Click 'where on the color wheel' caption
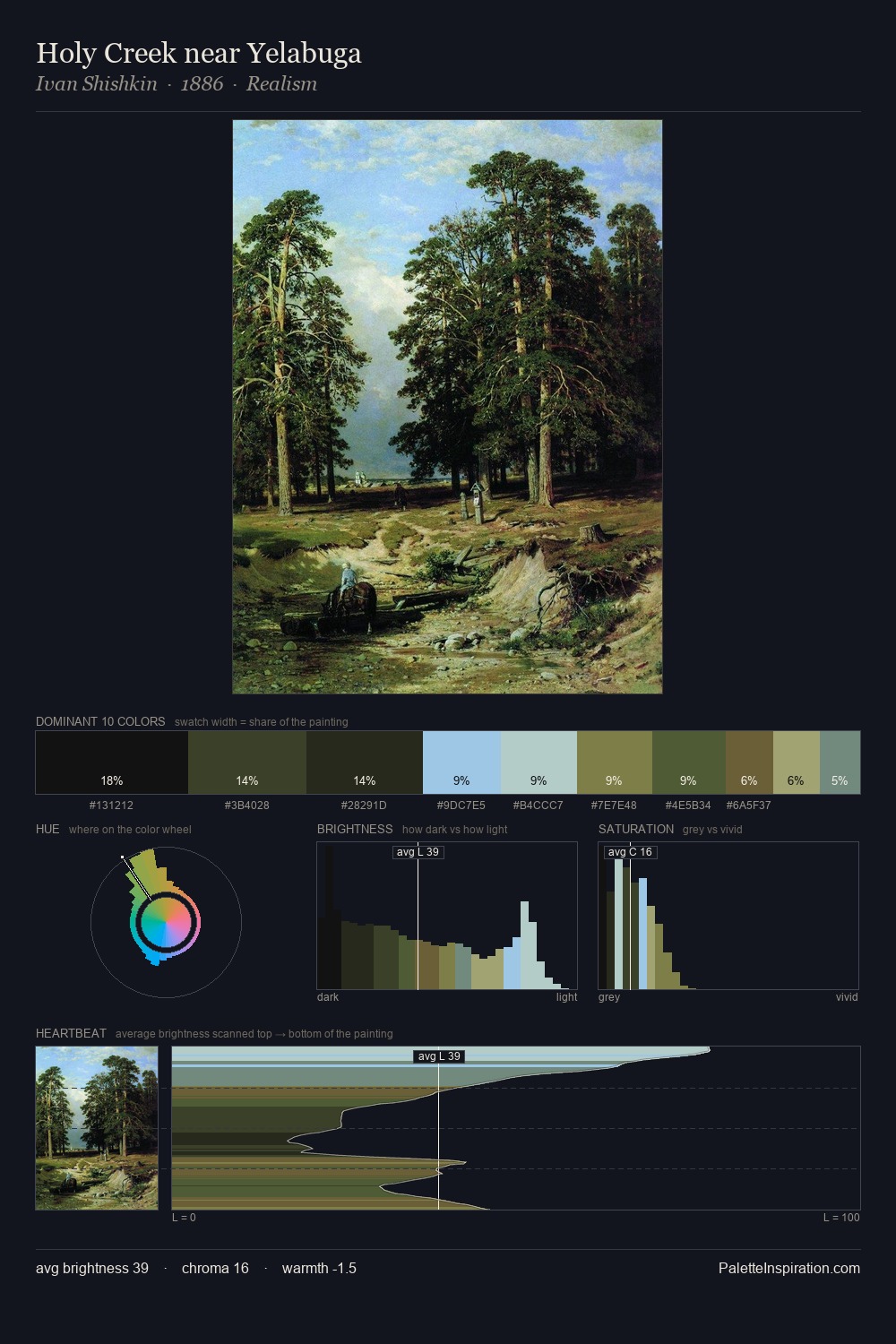 [130, 830]
